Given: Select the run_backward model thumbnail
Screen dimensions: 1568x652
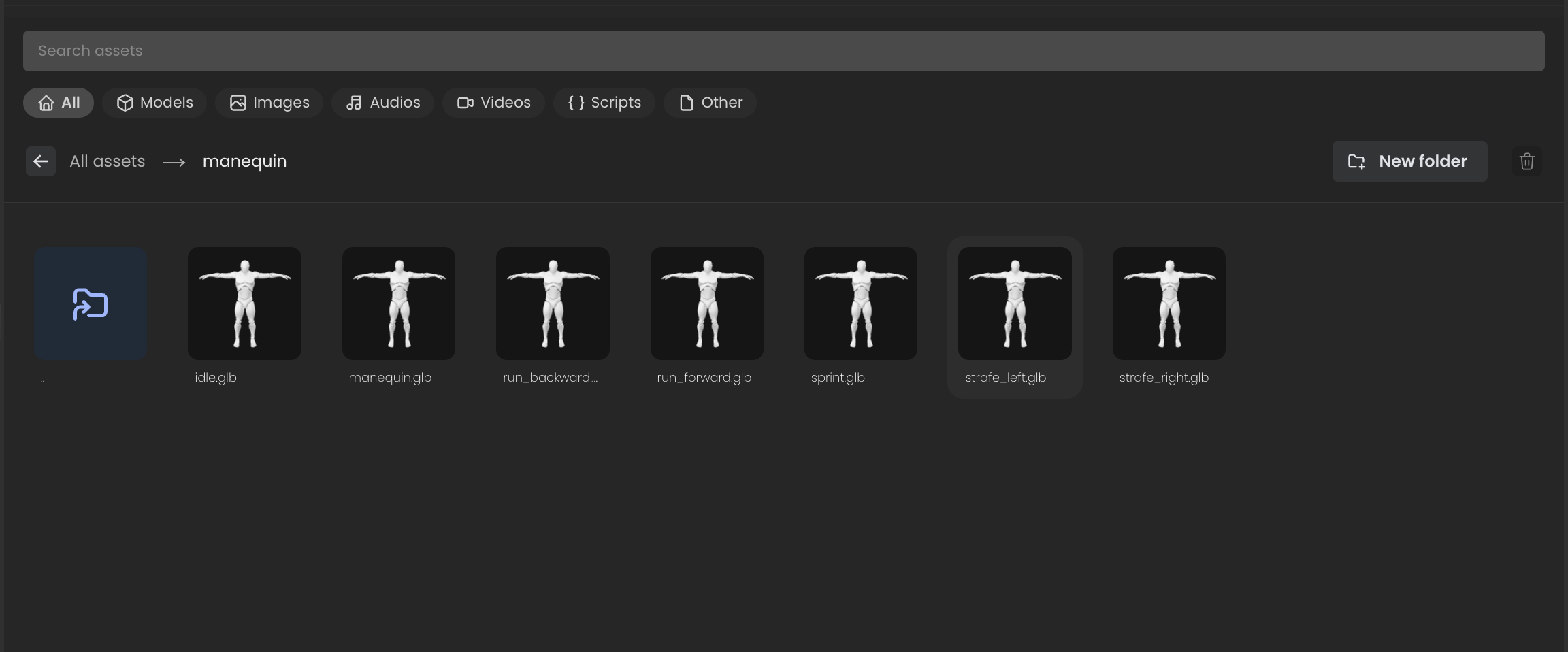Looking at the screenshot, I should (553, 304).
